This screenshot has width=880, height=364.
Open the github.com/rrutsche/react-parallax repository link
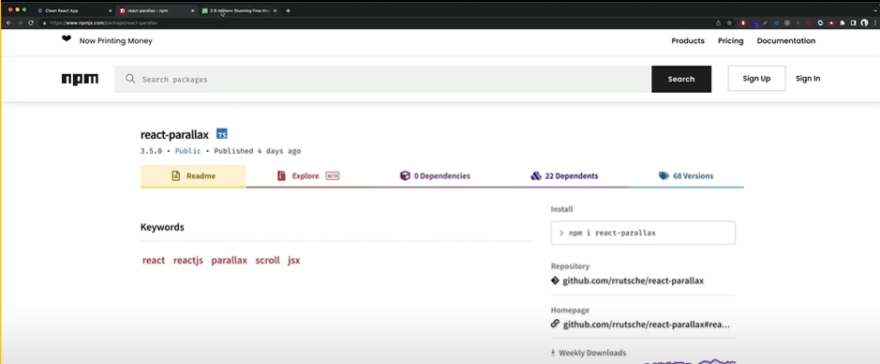[x=633, y=280]
